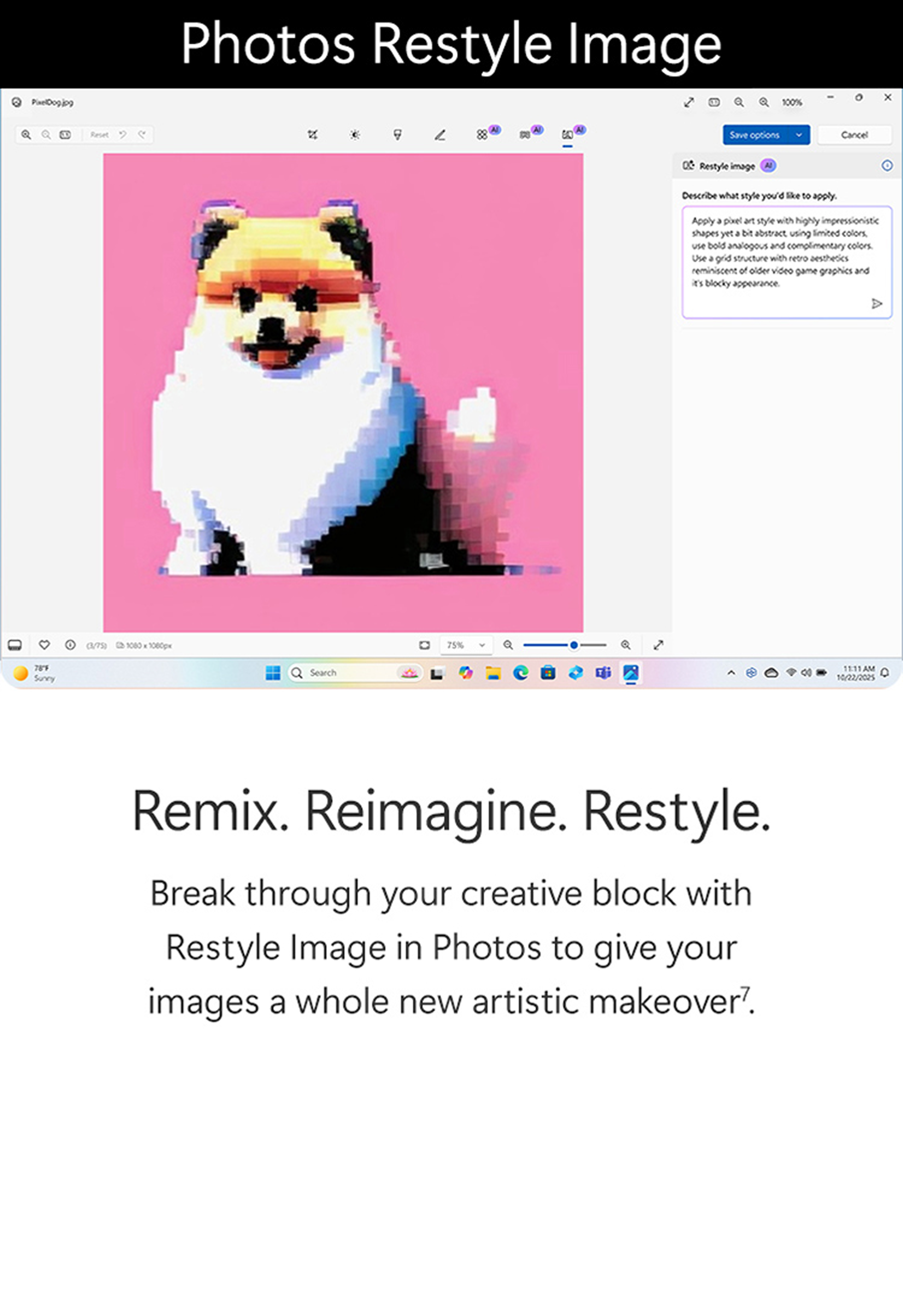Open the brightness Adjustment tool
Viewport: 903px width, 1316px height.
(x=355, y=135)
